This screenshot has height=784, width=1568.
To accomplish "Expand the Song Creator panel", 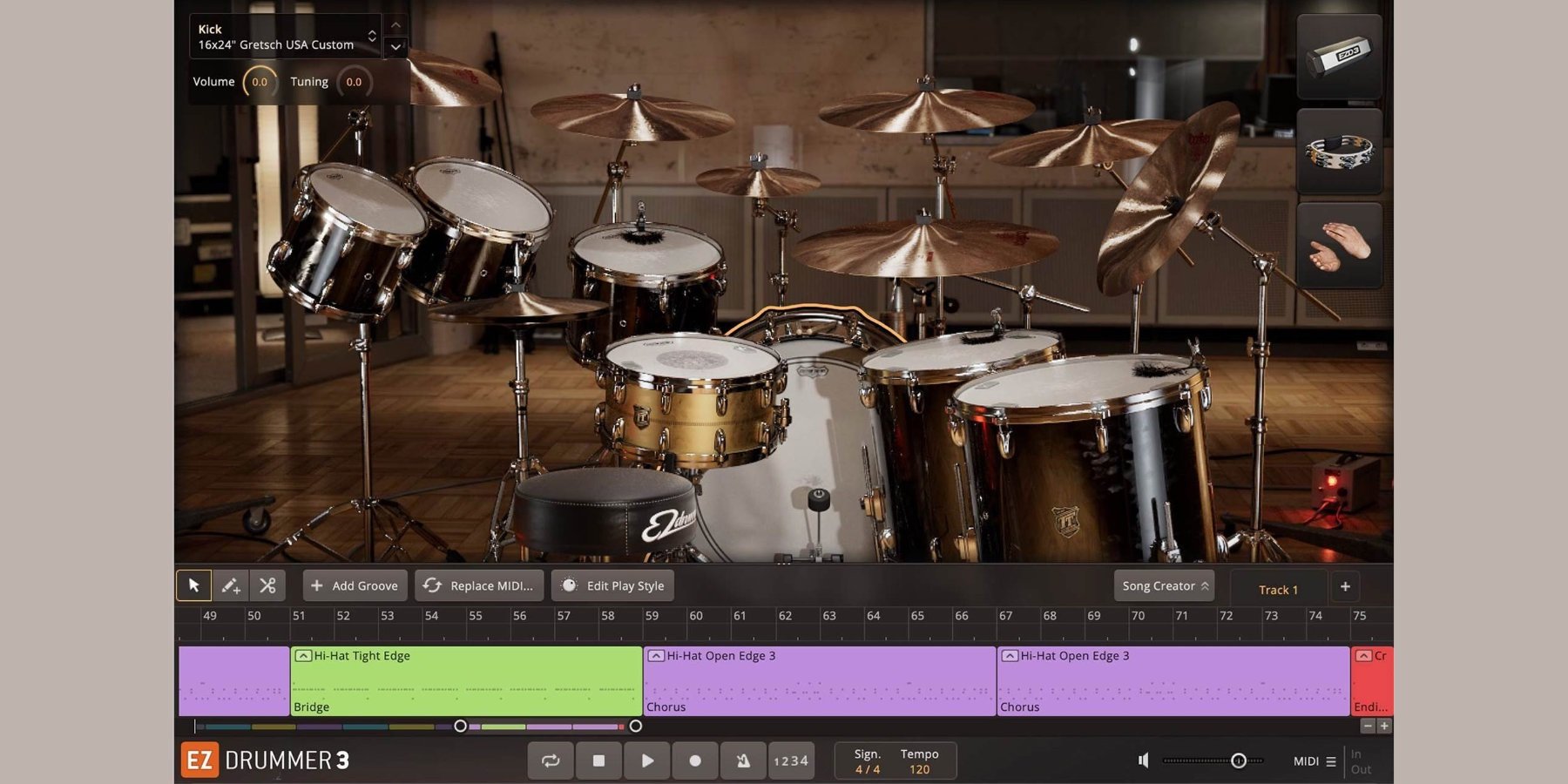I will 1164,585.
